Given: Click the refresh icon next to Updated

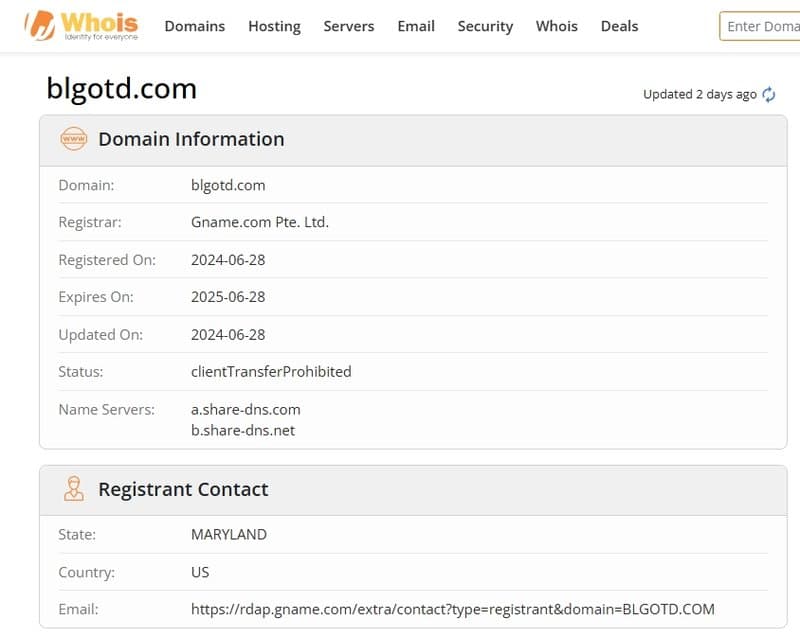Looking at the screenshot, I should (x=769, y=94).
